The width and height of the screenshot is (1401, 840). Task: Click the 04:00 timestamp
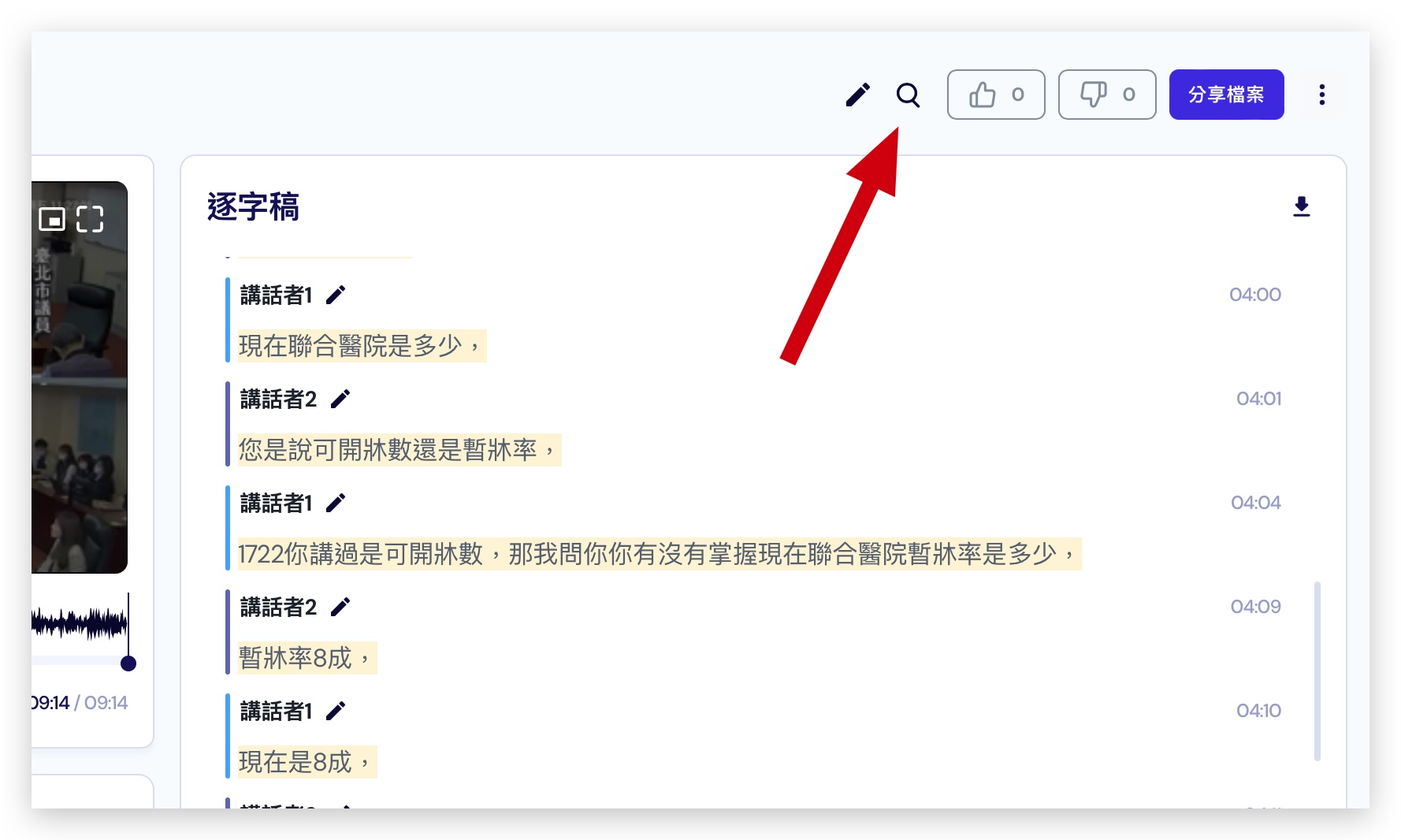(1254, 295)
